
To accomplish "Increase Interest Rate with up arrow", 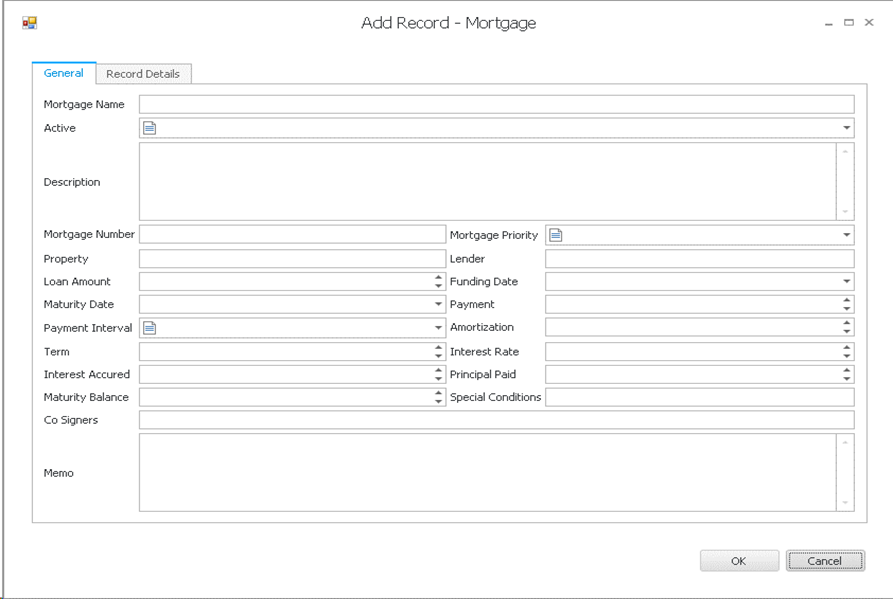I will [847, 347].
